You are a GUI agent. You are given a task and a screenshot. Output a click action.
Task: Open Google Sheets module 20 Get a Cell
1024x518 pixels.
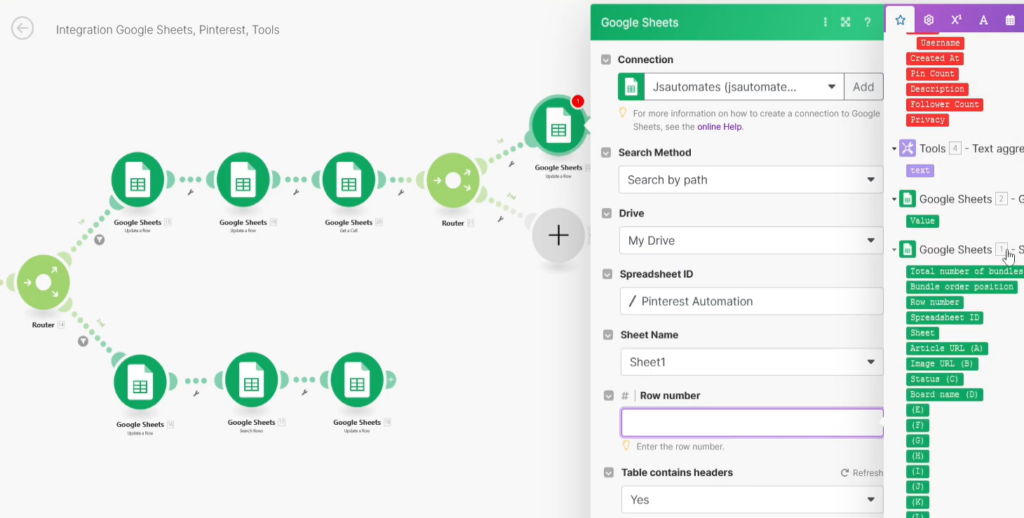(348, 179)
